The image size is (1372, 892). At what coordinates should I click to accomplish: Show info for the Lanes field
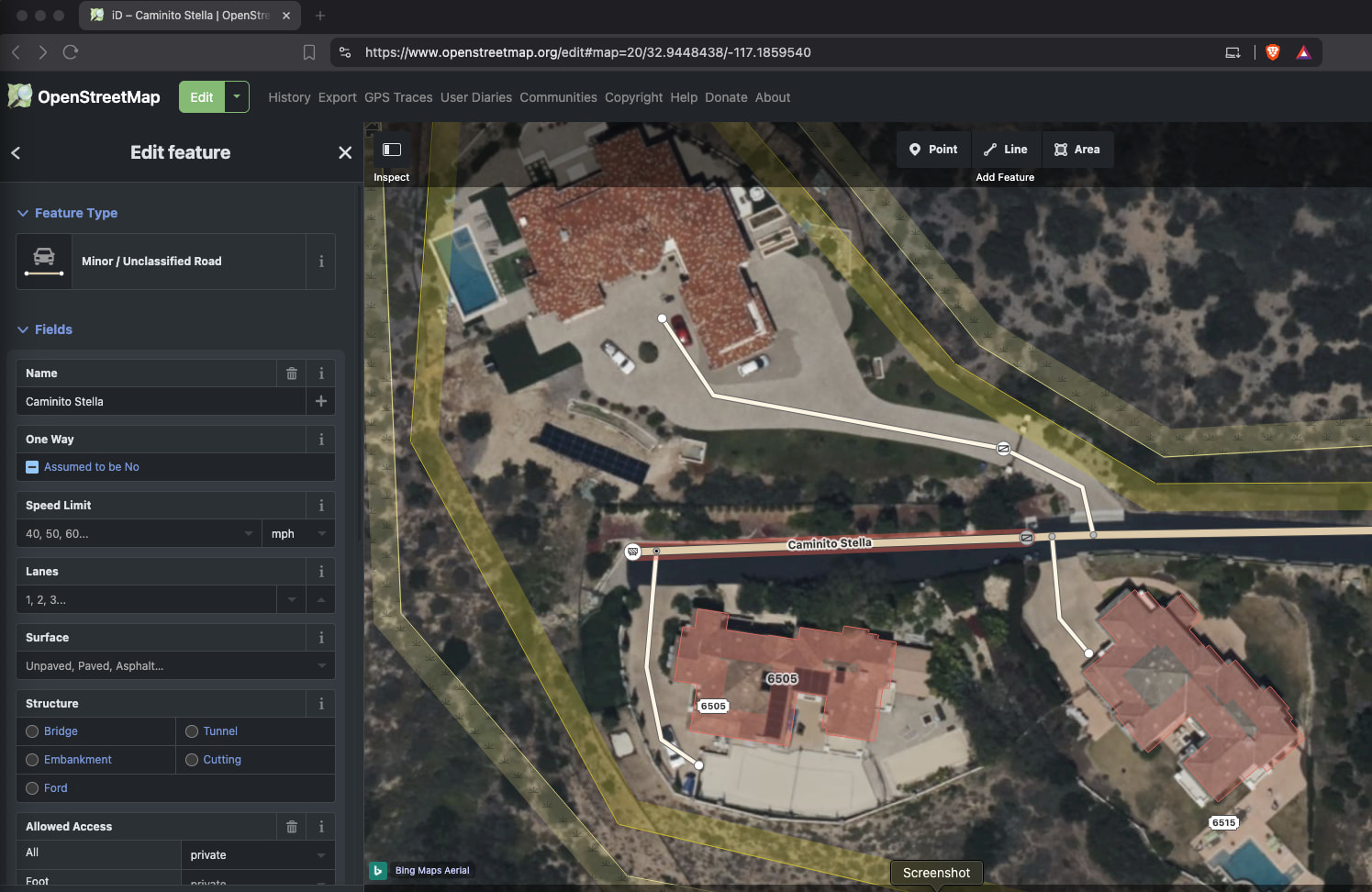click(x=321, y=572)
